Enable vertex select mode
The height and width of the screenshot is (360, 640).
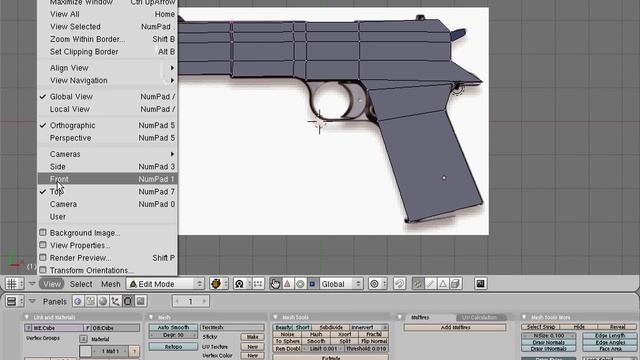coord(418,284)
